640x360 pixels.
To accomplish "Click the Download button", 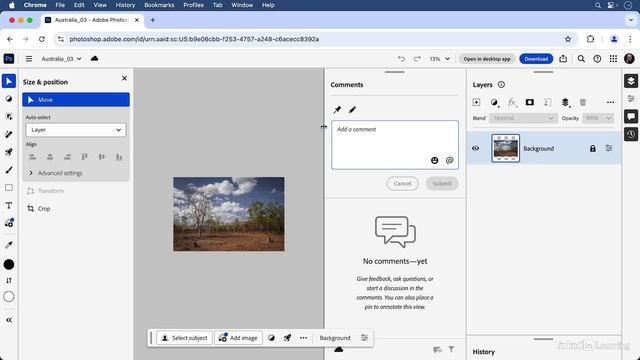I will pos(536,59).
